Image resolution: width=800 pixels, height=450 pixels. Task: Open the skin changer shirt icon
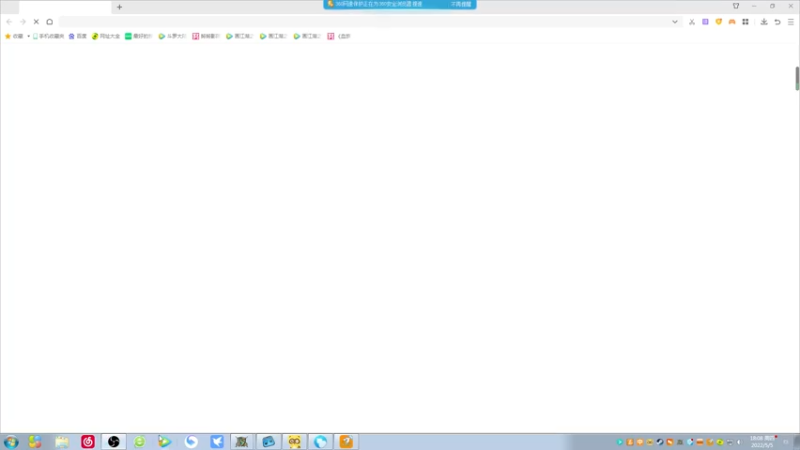coord(736,6)
